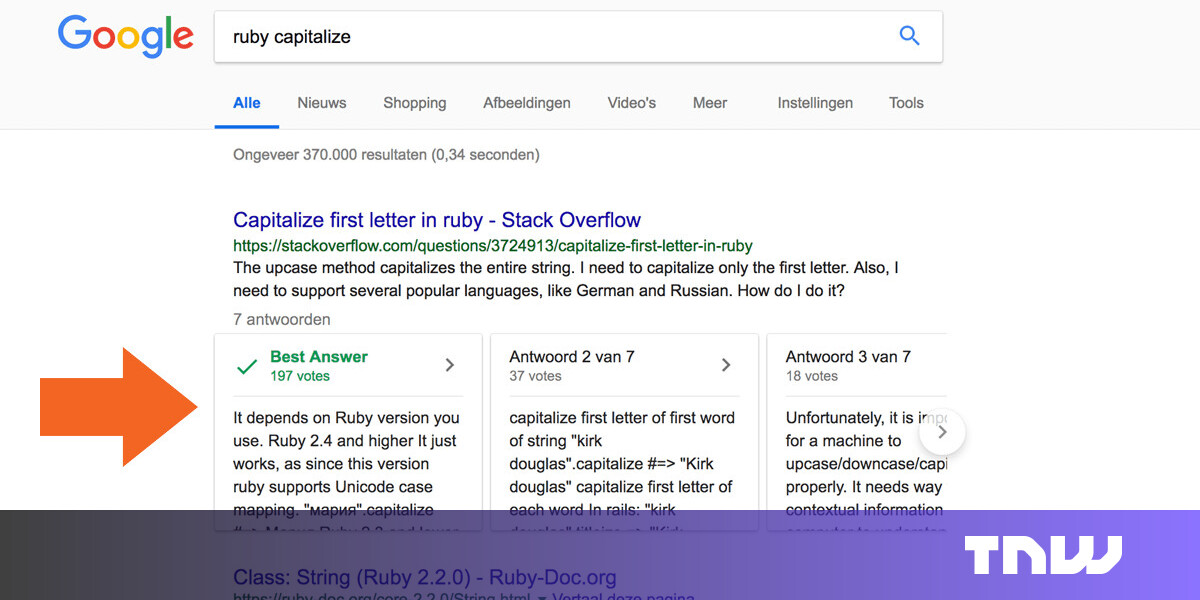Image resolution: width=1200 pixels, height=600 pixels.
Task: Click the right arrow to see more answers
Action: (x=941, y=432)
